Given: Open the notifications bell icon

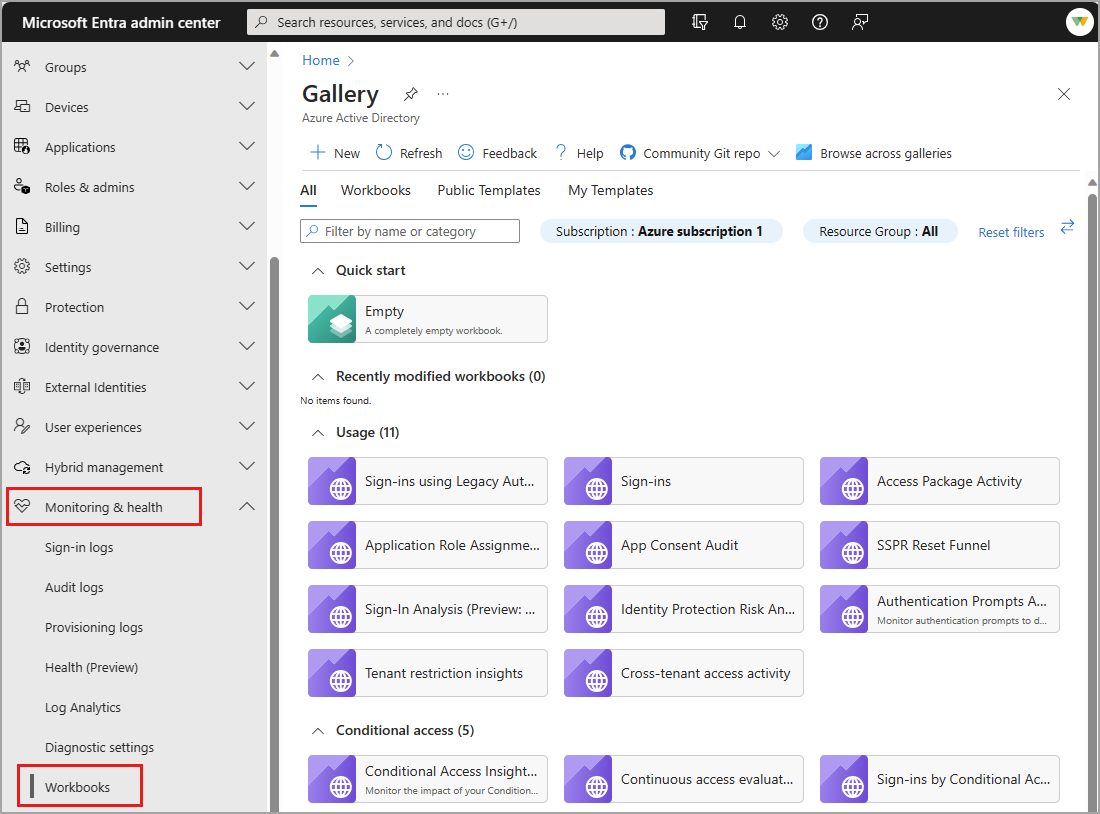Looking at the screenshot, I should click(740, 21).
